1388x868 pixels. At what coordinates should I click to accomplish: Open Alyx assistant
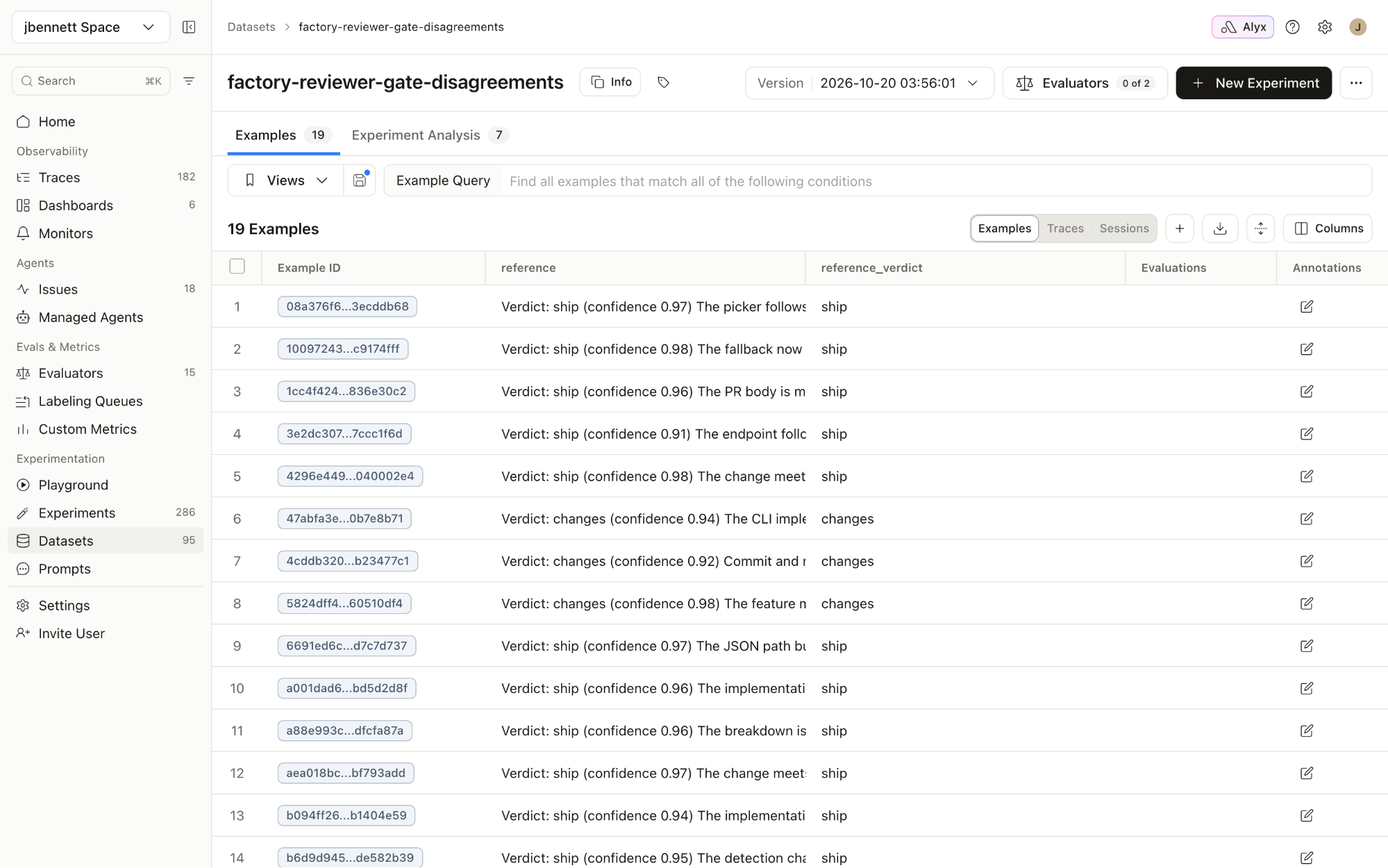pyautogui.click(x=1243, y=27)
